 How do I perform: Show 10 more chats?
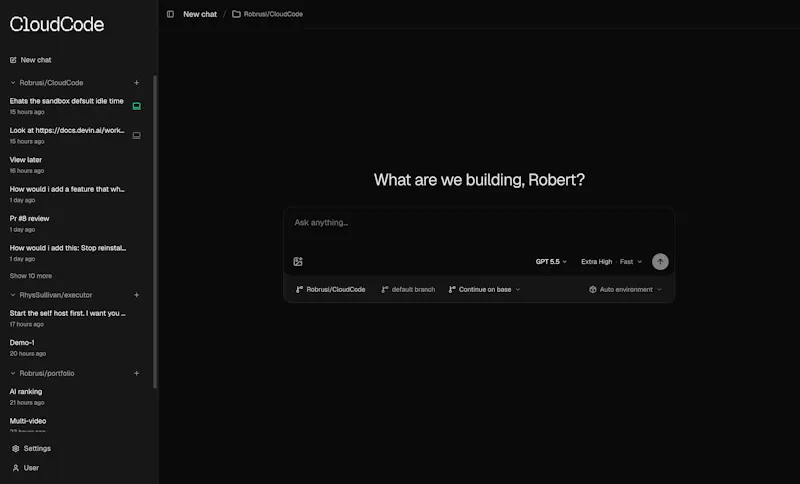[31, 276]
